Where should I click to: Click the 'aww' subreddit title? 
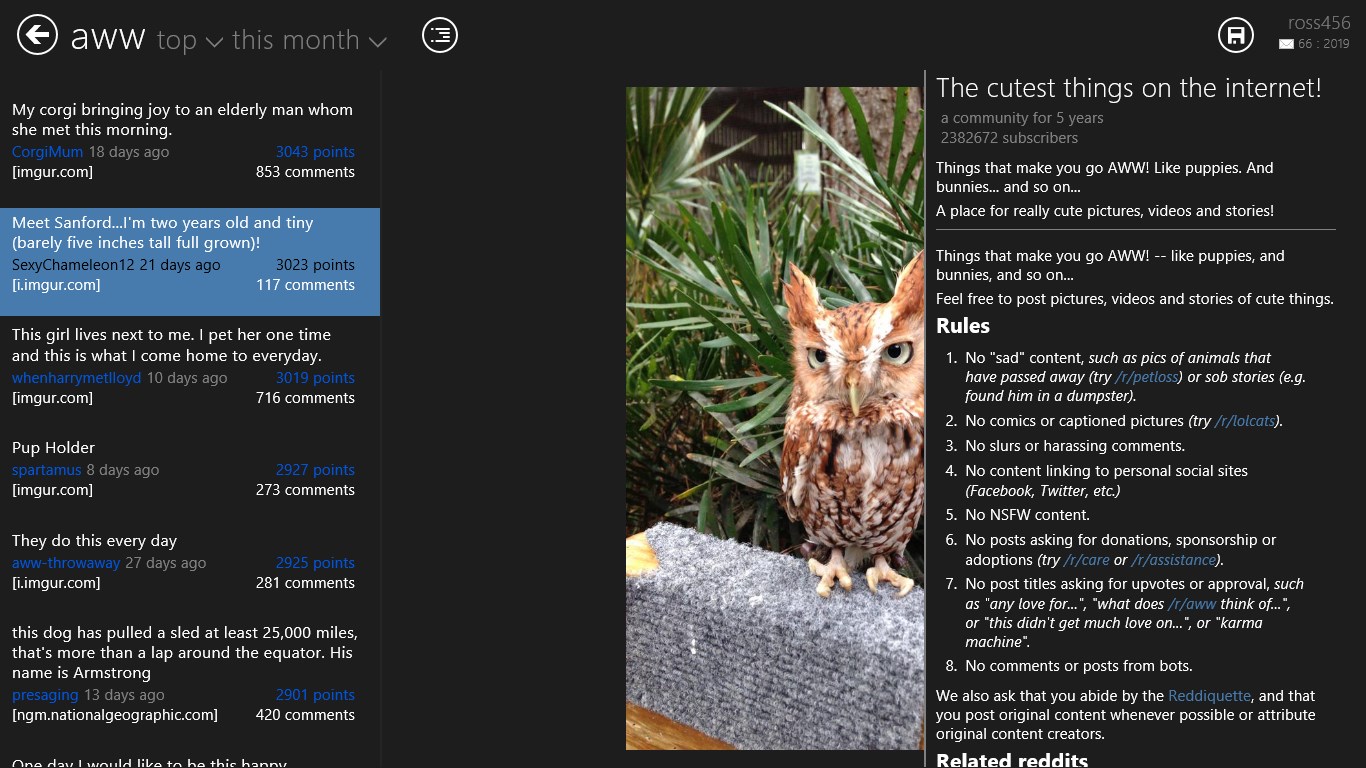[x=108, y=38]
